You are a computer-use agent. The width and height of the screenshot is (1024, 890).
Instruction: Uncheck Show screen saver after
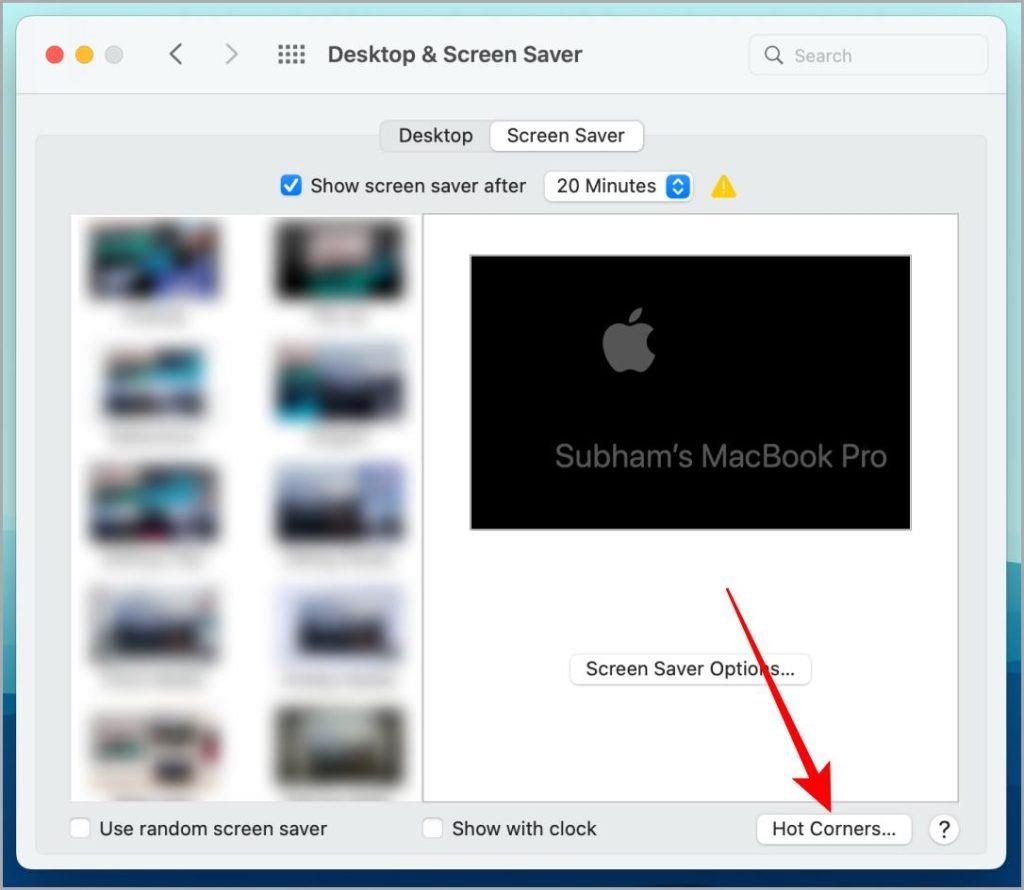(x=291, y=186)
